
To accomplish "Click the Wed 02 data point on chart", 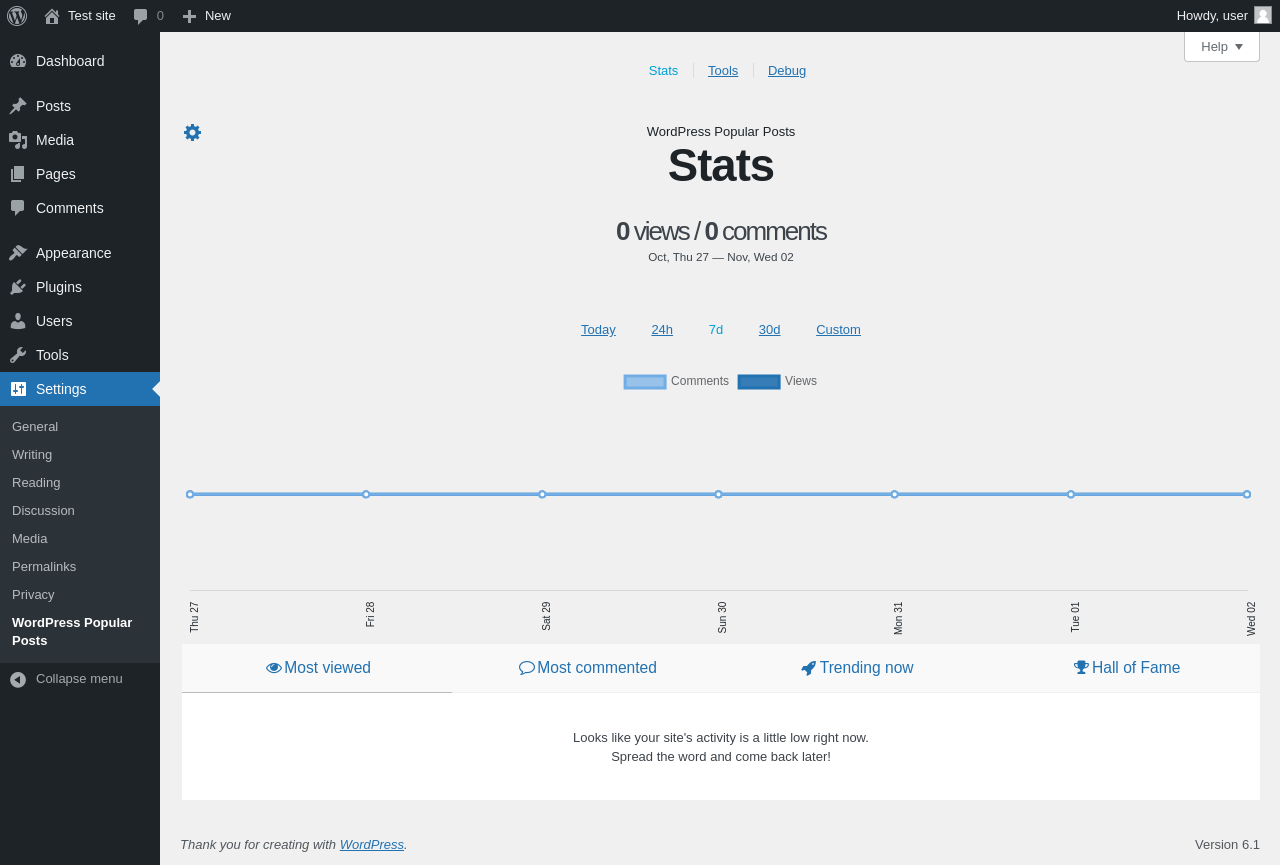I will (x=1247, y=494).
